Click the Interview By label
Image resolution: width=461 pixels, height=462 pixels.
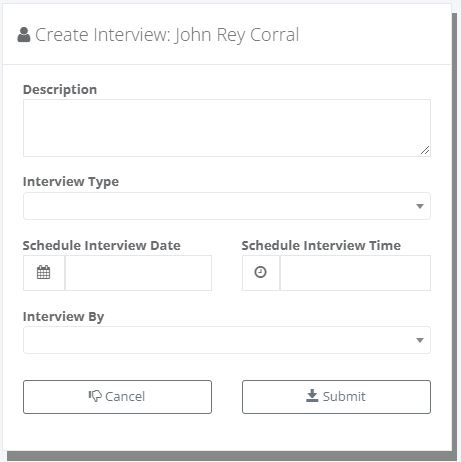click(x=63, y=317)
